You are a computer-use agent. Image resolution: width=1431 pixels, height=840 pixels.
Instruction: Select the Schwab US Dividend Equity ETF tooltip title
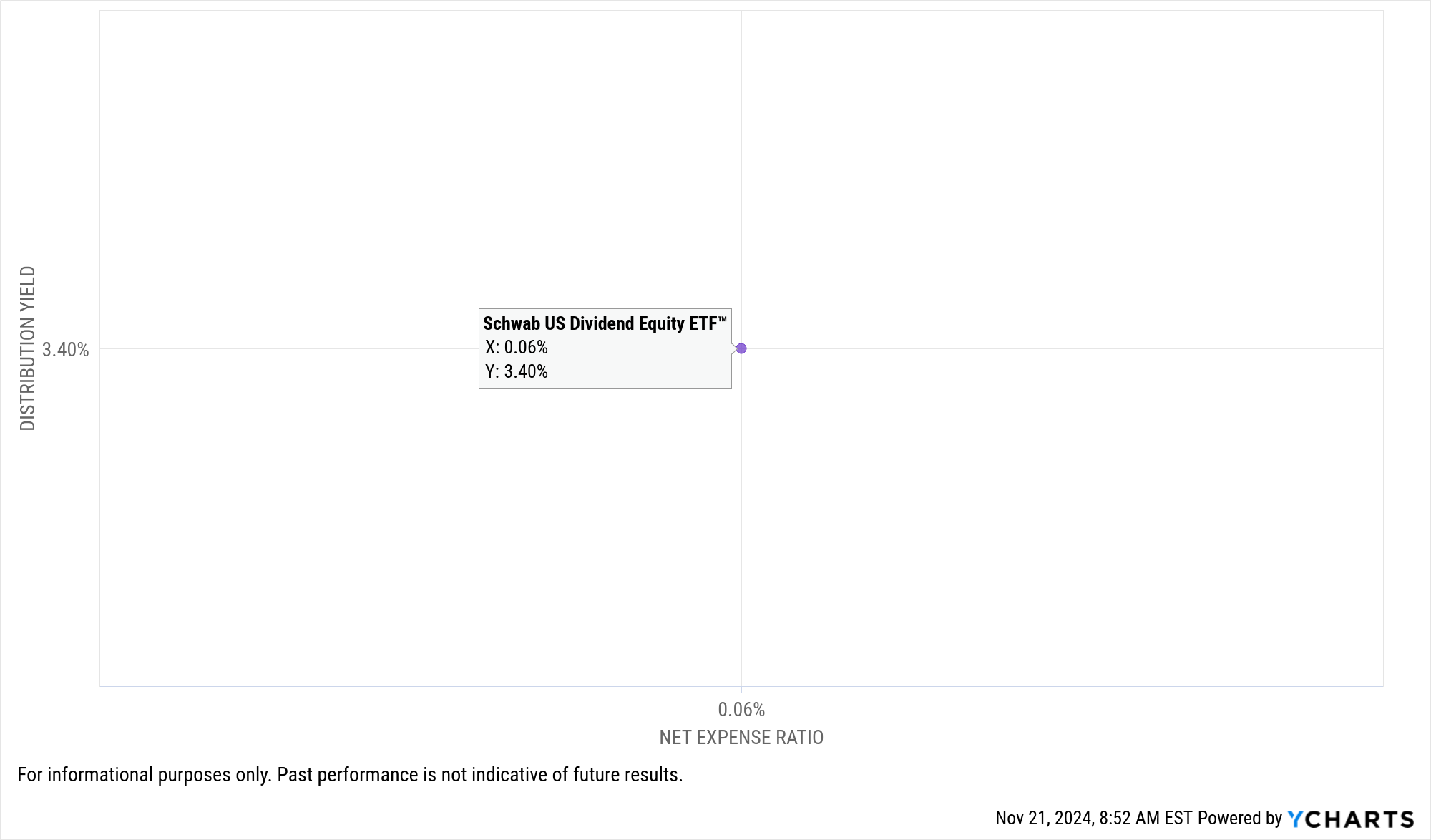(600, 323)
